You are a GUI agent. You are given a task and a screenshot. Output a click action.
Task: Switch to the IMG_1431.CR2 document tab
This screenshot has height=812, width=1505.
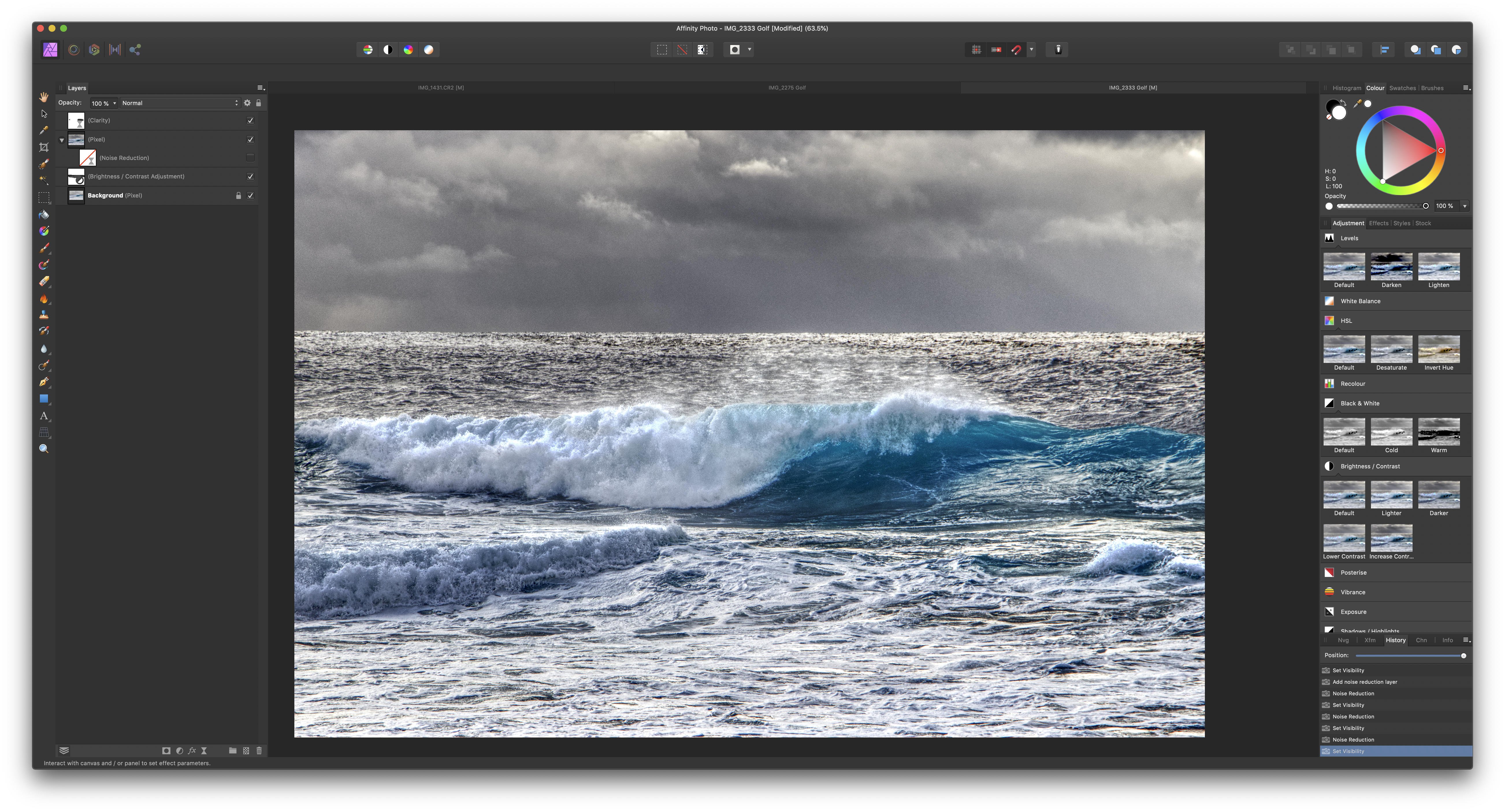tap(441, 87)
